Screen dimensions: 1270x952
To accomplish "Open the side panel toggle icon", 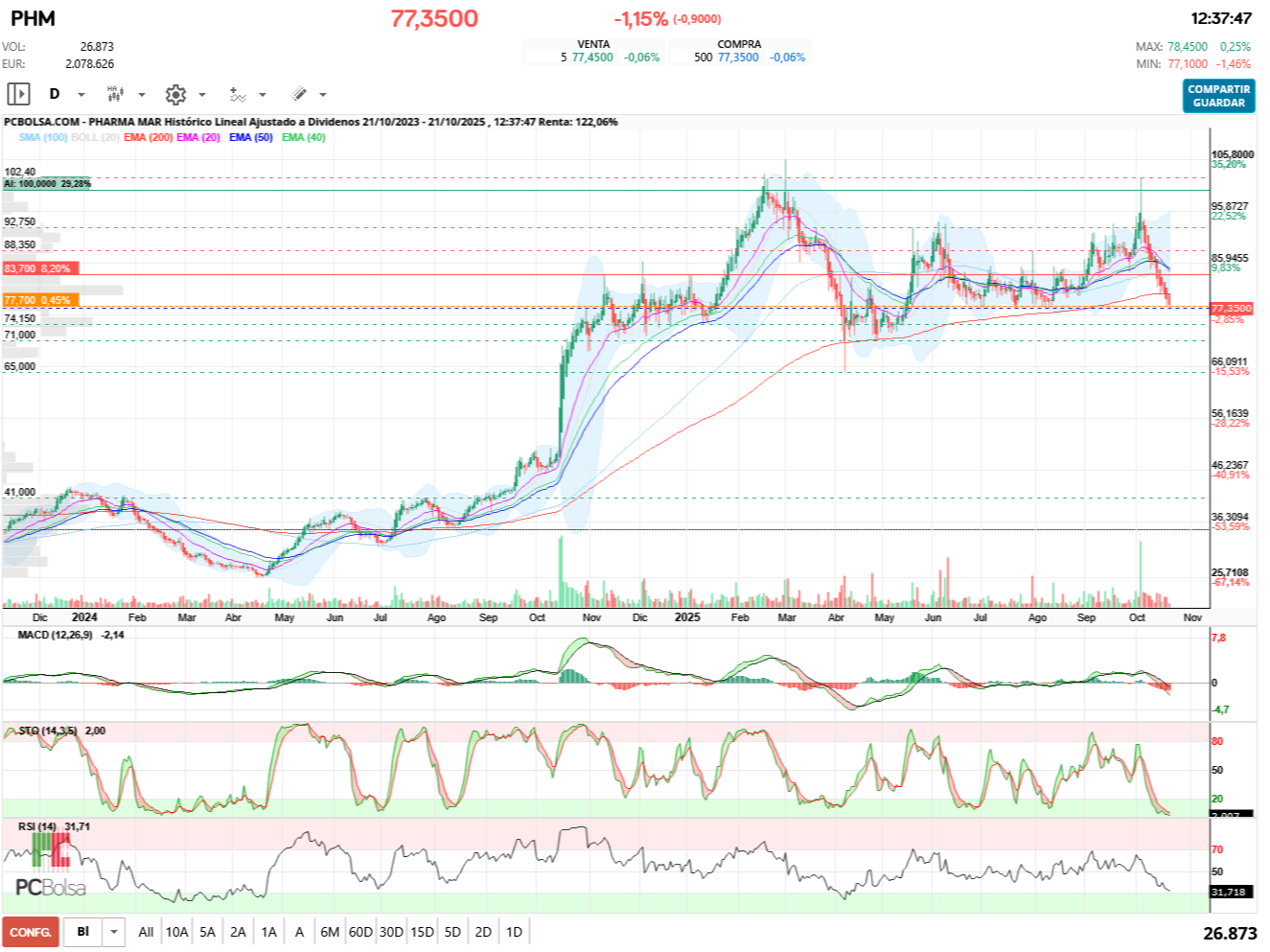I will (x=18, y=94).
